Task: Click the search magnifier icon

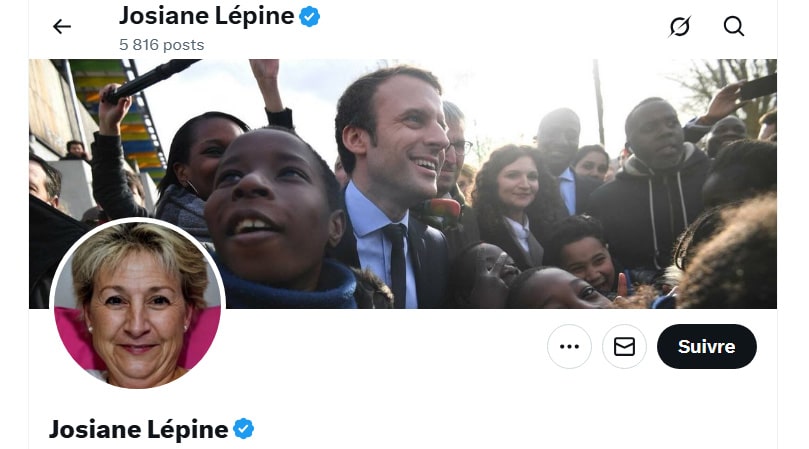Action: click(734, 26)
